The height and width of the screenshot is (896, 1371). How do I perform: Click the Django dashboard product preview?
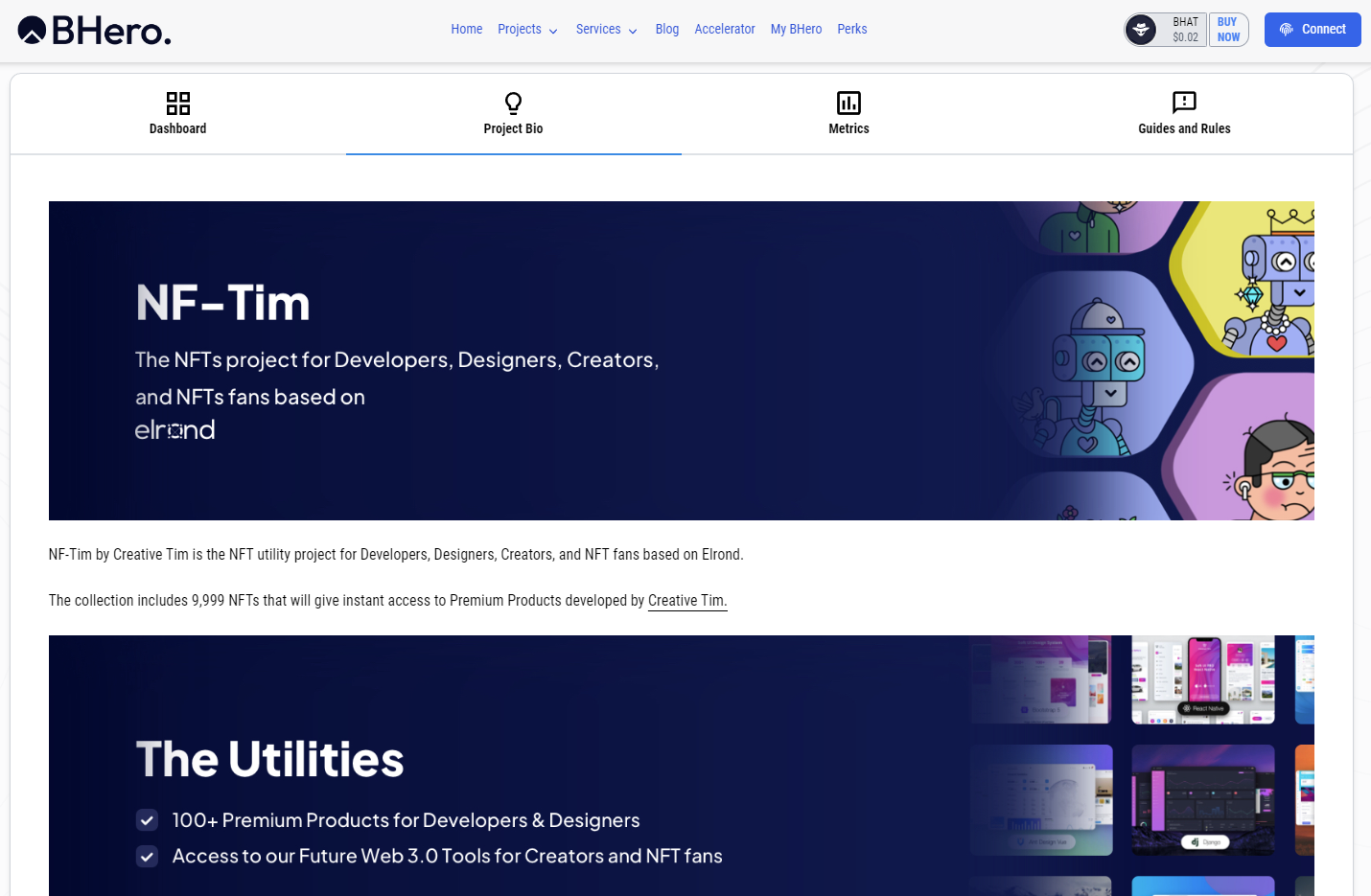[1203, 800]
